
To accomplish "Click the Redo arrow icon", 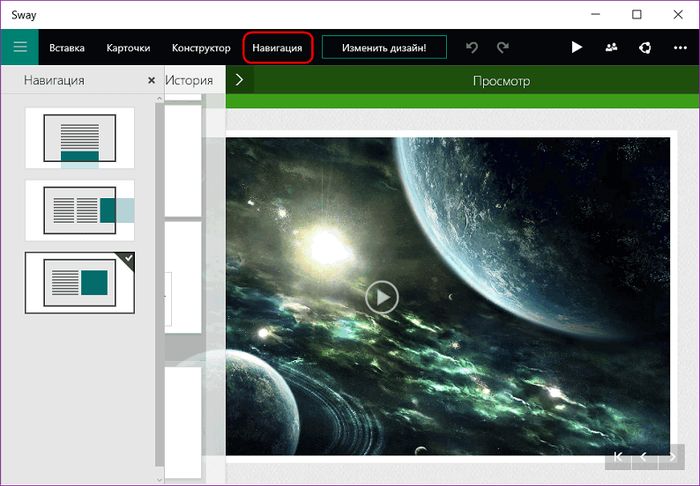I will pos(503,47).
